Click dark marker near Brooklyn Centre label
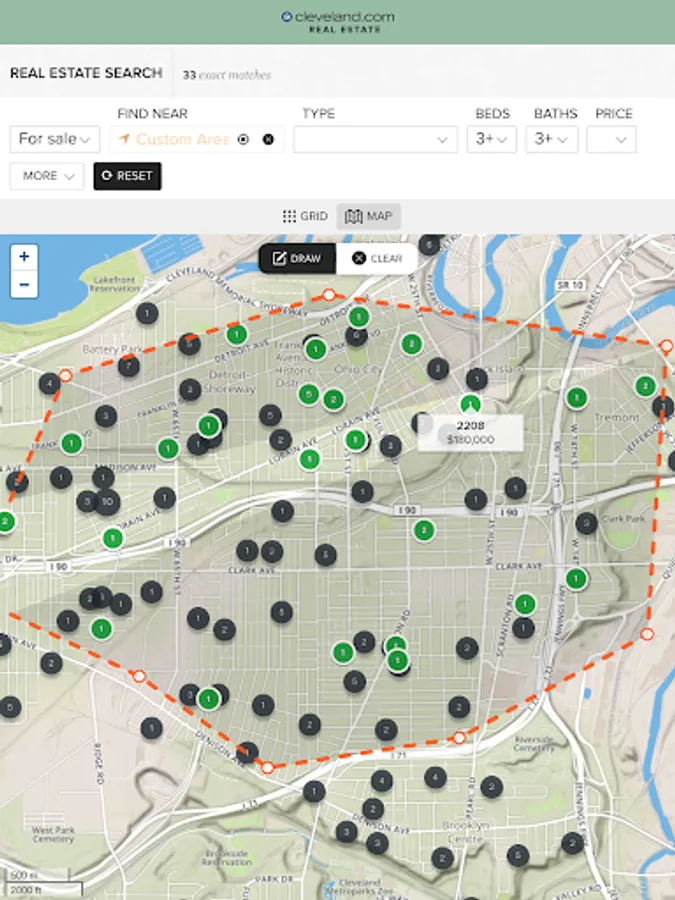This screenshot has width=675, height=900. pyautogui.click(x=443, y=859)
